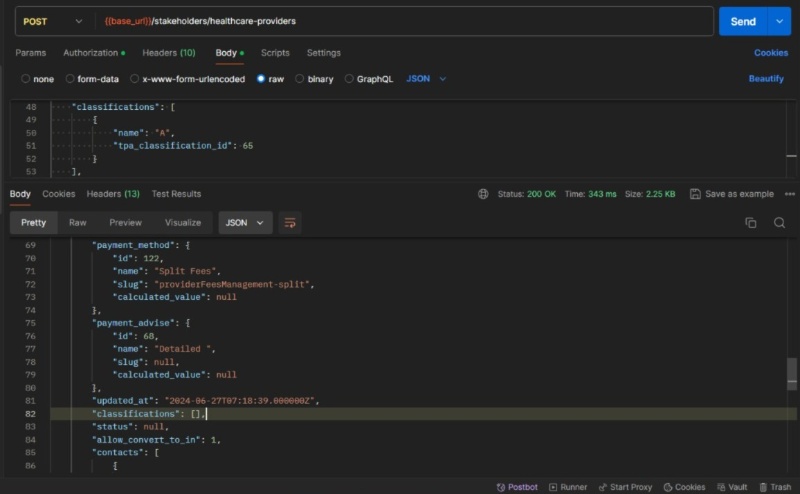
Task: Click the network globe icon
Action: point(484,194)
